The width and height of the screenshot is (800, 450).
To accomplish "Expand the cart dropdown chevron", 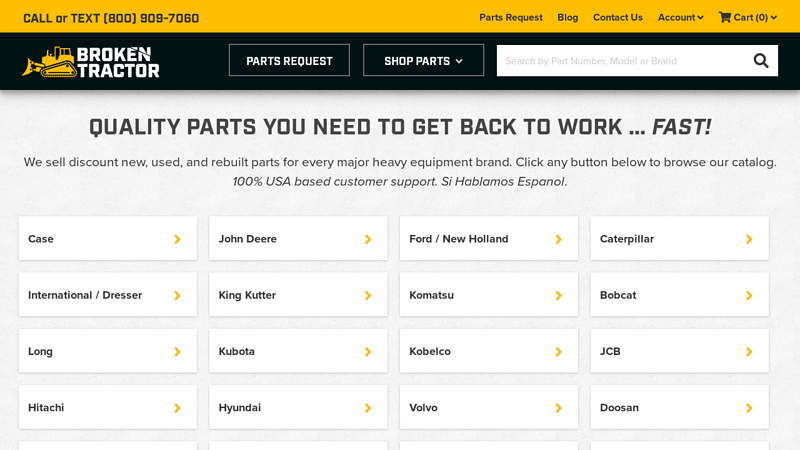I will [x=773, y=17].
